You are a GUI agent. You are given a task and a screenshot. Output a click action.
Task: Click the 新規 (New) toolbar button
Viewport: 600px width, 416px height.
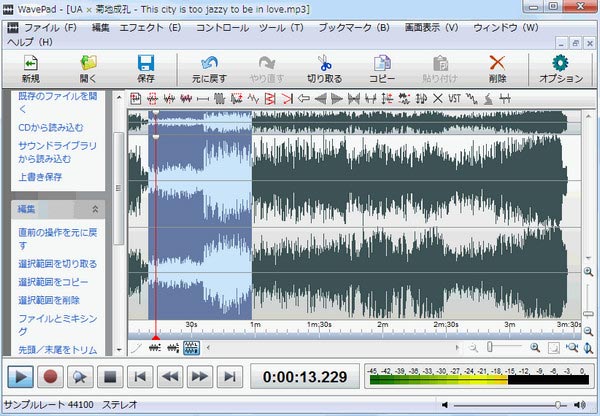tap(31, 69)
